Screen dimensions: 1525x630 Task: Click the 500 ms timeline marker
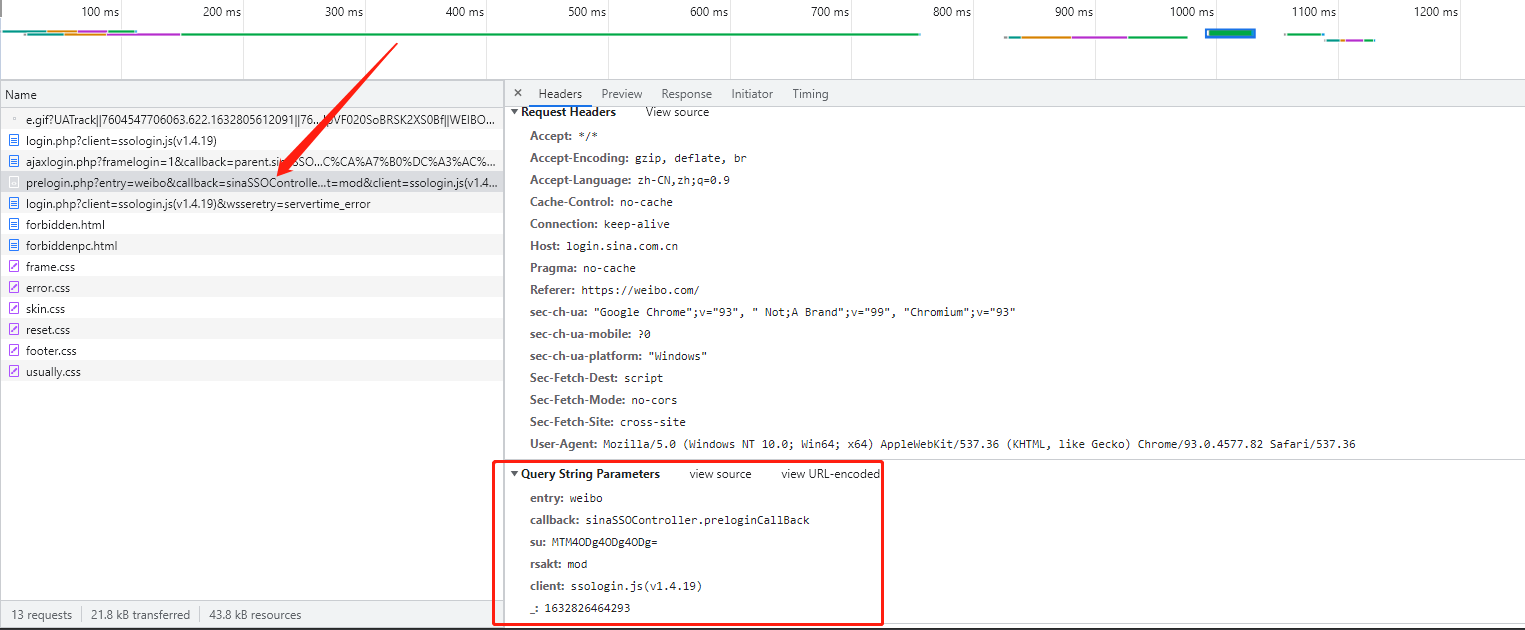pyautogui.click(x=586, y=12)
